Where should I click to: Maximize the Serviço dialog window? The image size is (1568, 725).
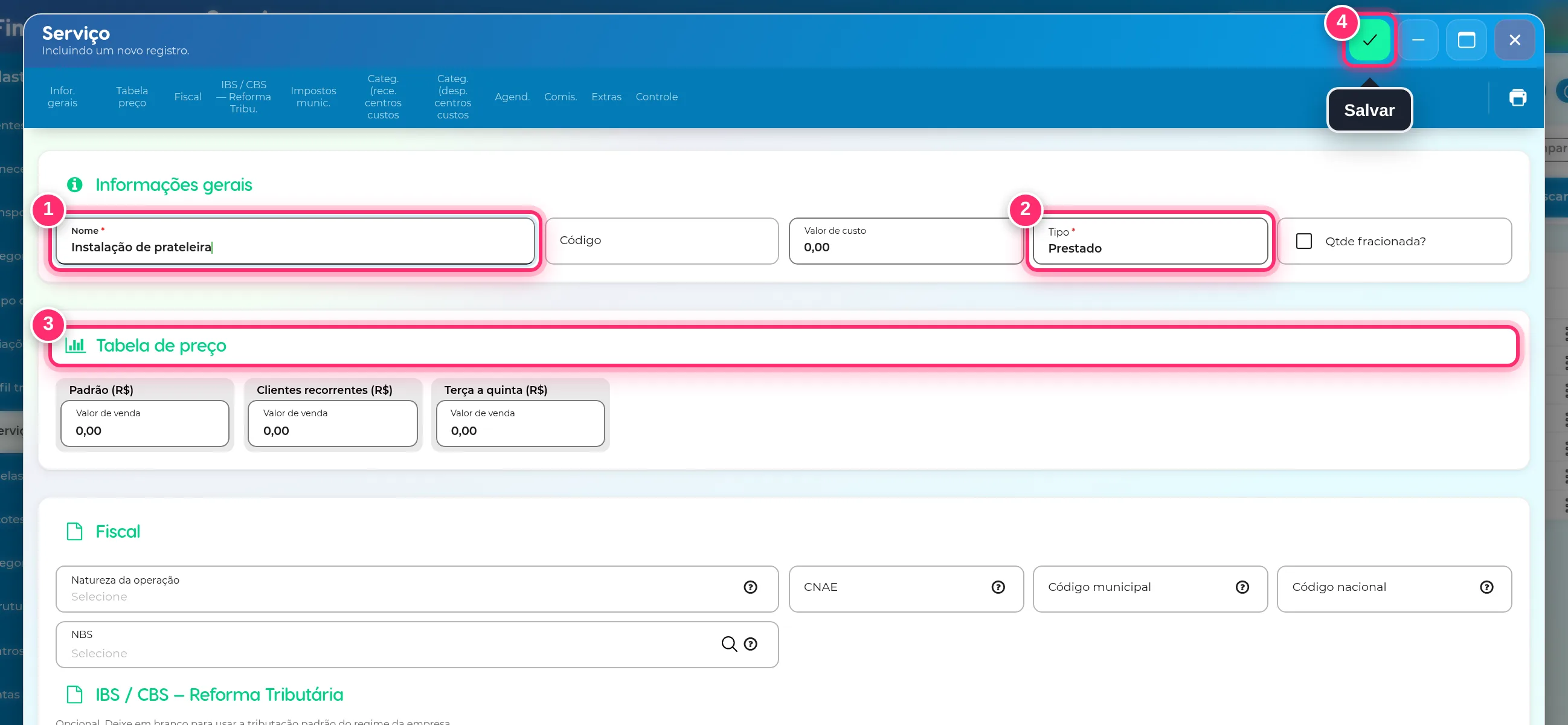coord(1467,40)
